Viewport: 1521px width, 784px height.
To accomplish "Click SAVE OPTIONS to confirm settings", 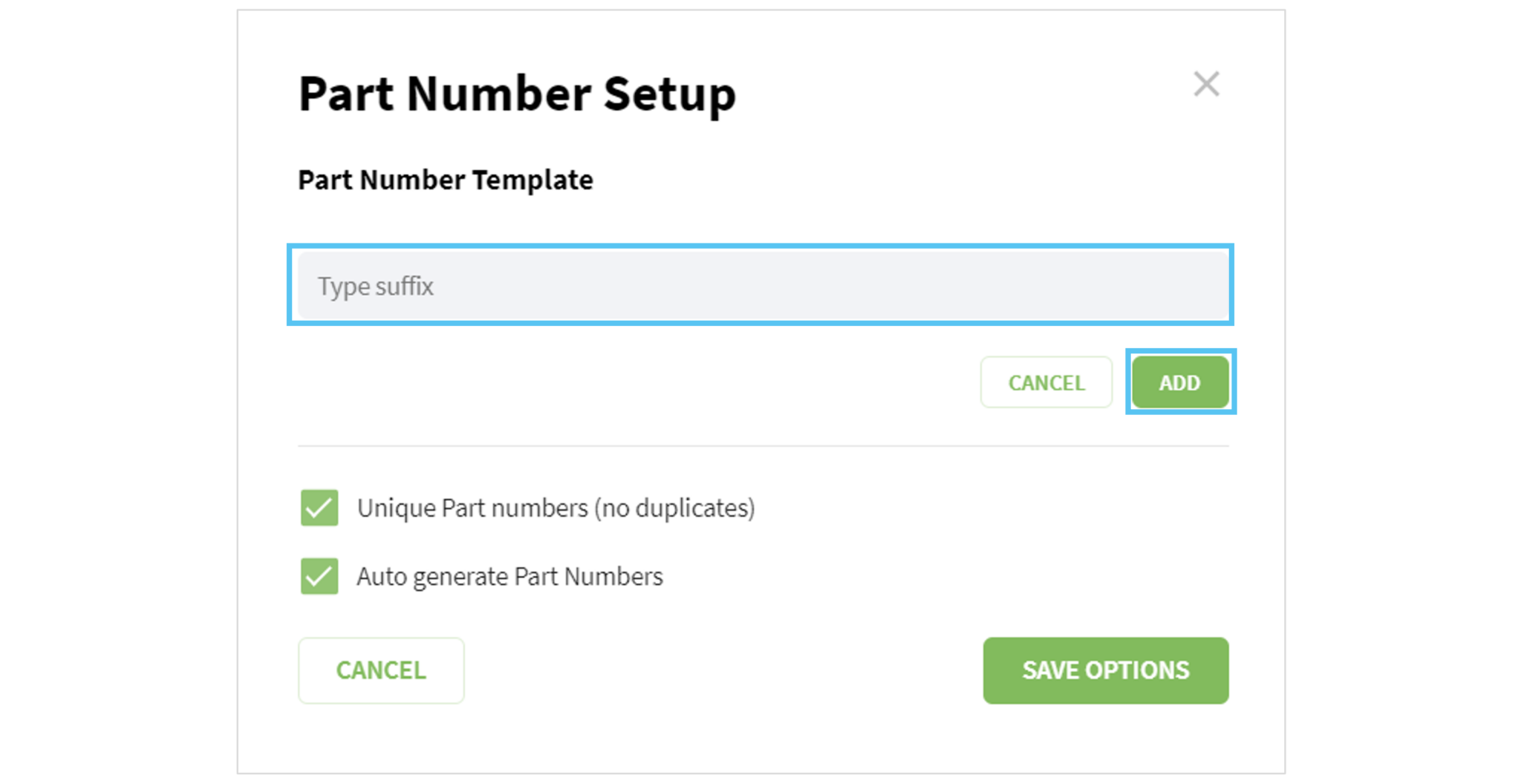I will tap(1105, 670).
